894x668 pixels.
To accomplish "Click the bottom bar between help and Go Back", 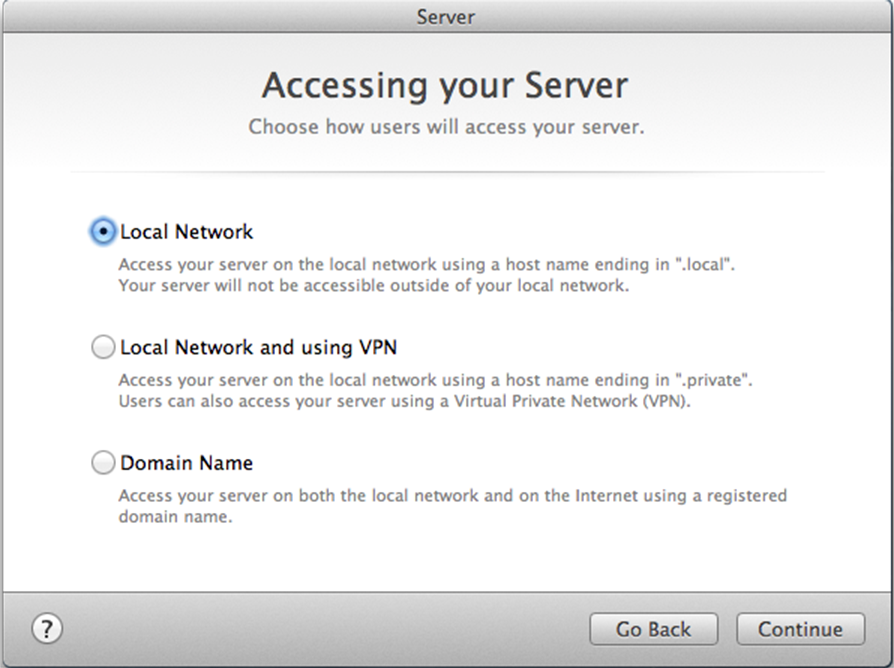I will tap(325, 629).
